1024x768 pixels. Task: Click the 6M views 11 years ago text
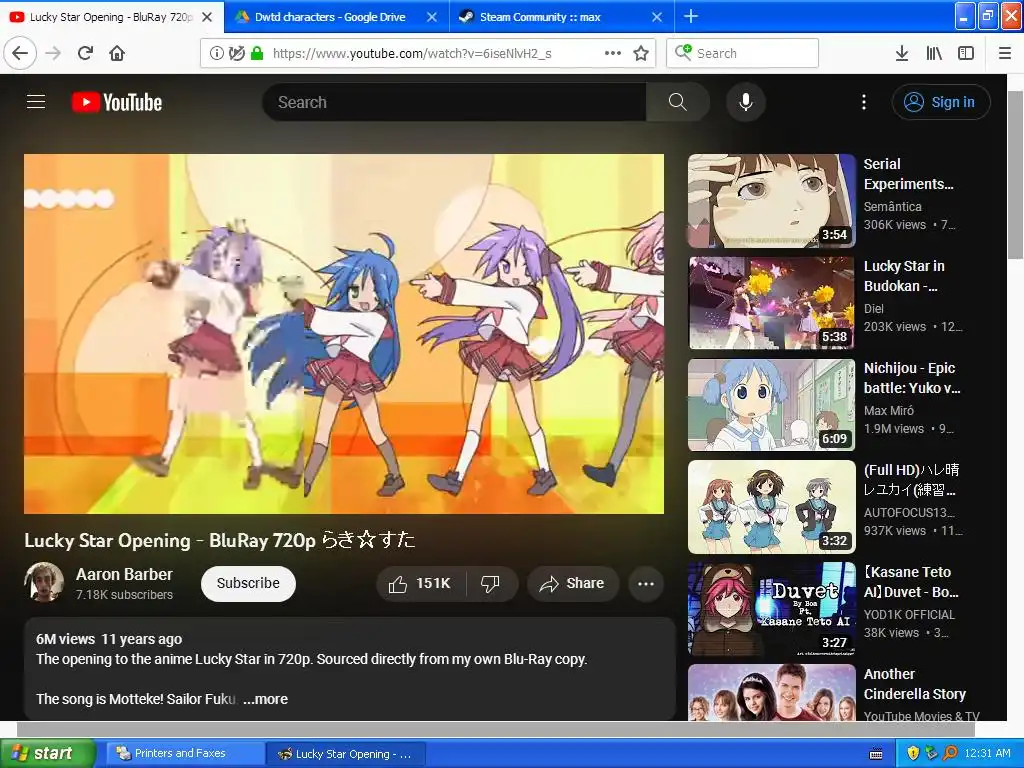click(109, 639)
